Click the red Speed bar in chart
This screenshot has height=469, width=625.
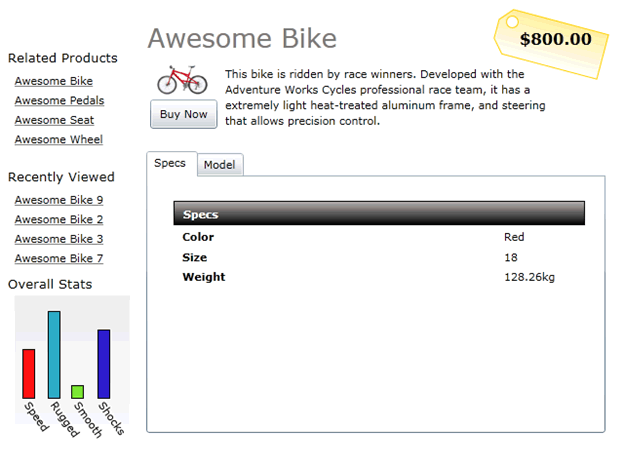(29, 374)
